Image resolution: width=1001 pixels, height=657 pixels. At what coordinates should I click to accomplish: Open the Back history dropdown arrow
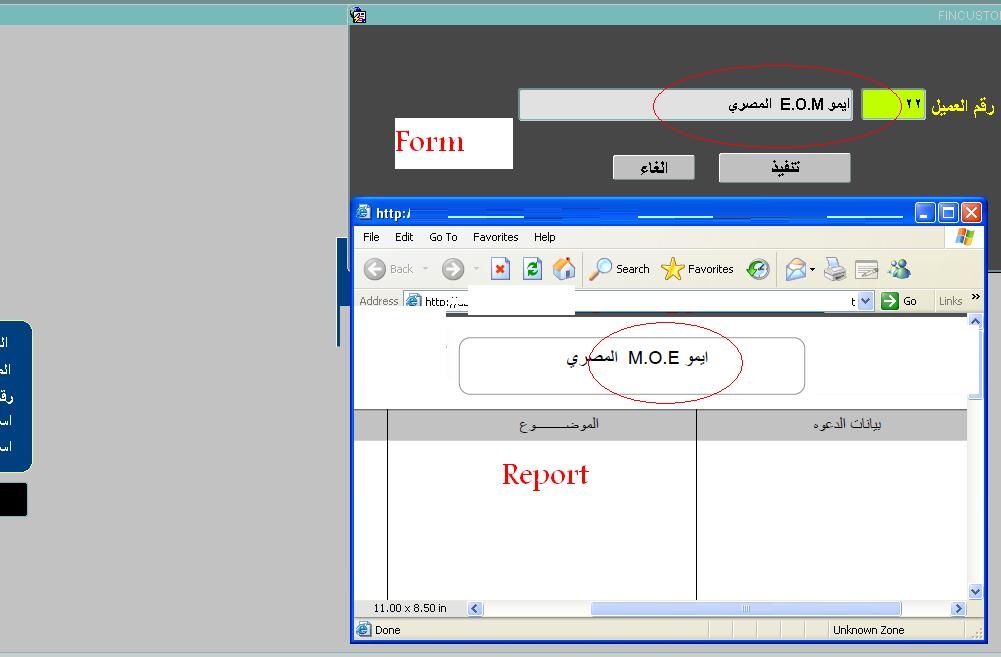tap(425, 269)
